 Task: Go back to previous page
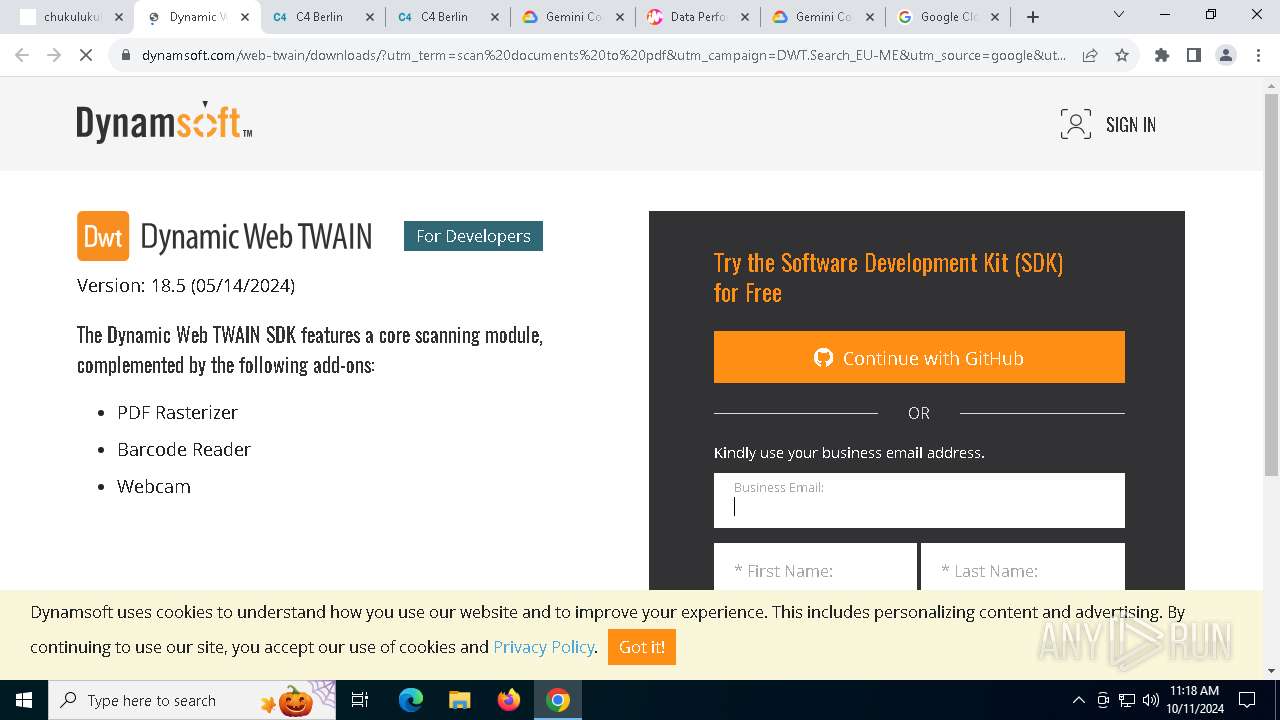pos(22,55)
